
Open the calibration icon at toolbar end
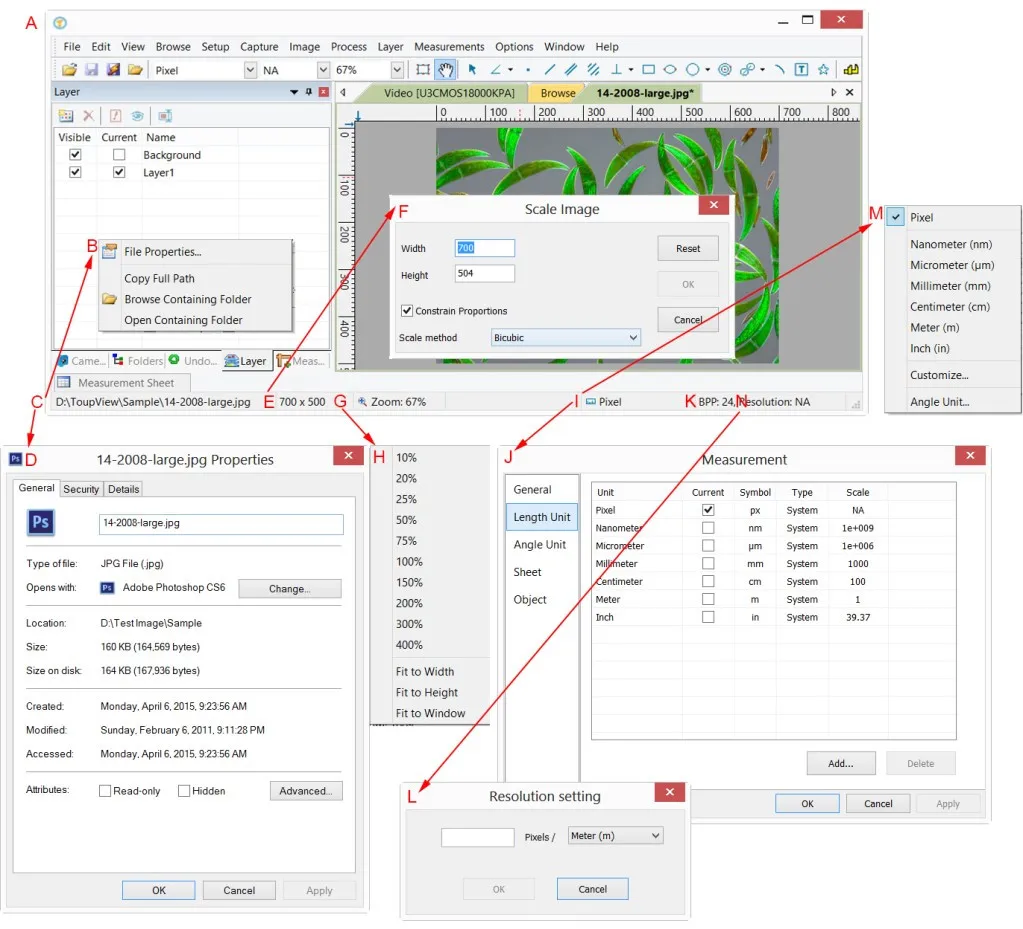[x=851, y=70]
